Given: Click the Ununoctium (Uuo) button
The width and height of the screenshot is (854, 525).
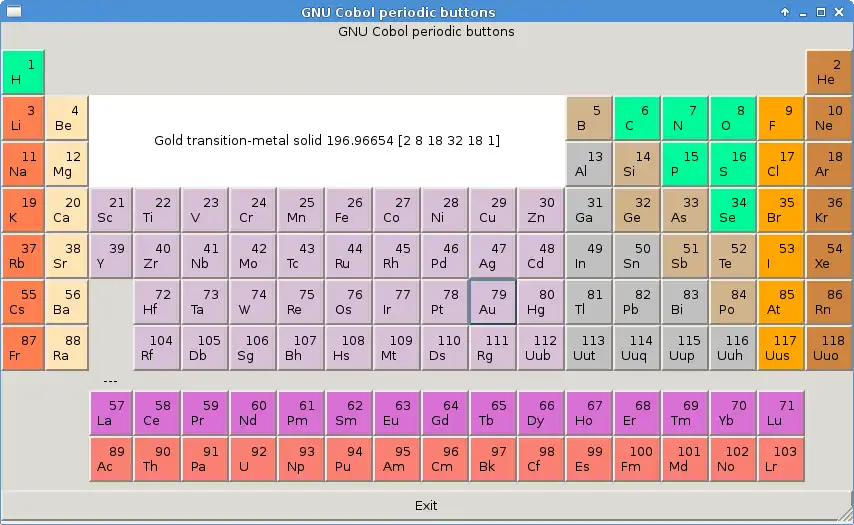Looking at the screenshot, I should tap(829, 349).
